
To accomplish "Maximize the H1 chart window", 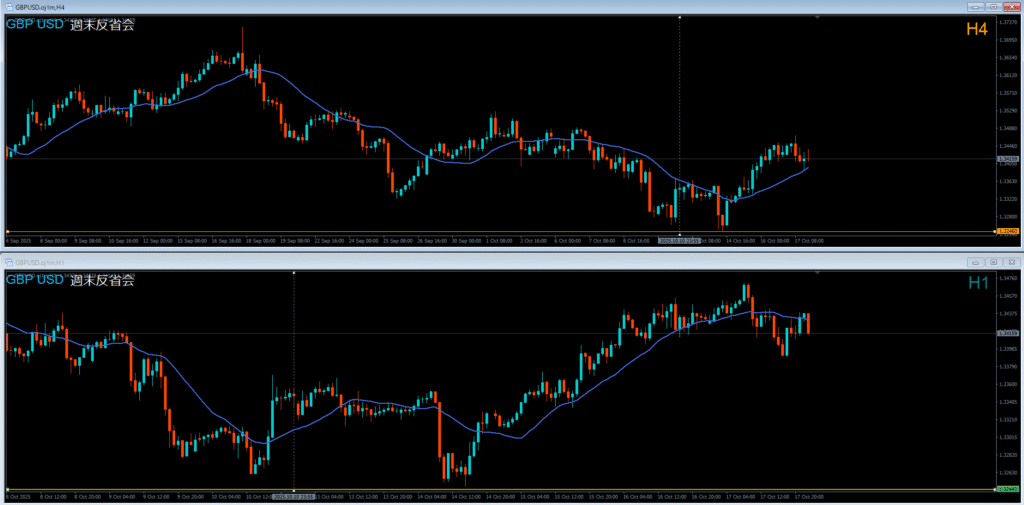I will click(992, 262).
